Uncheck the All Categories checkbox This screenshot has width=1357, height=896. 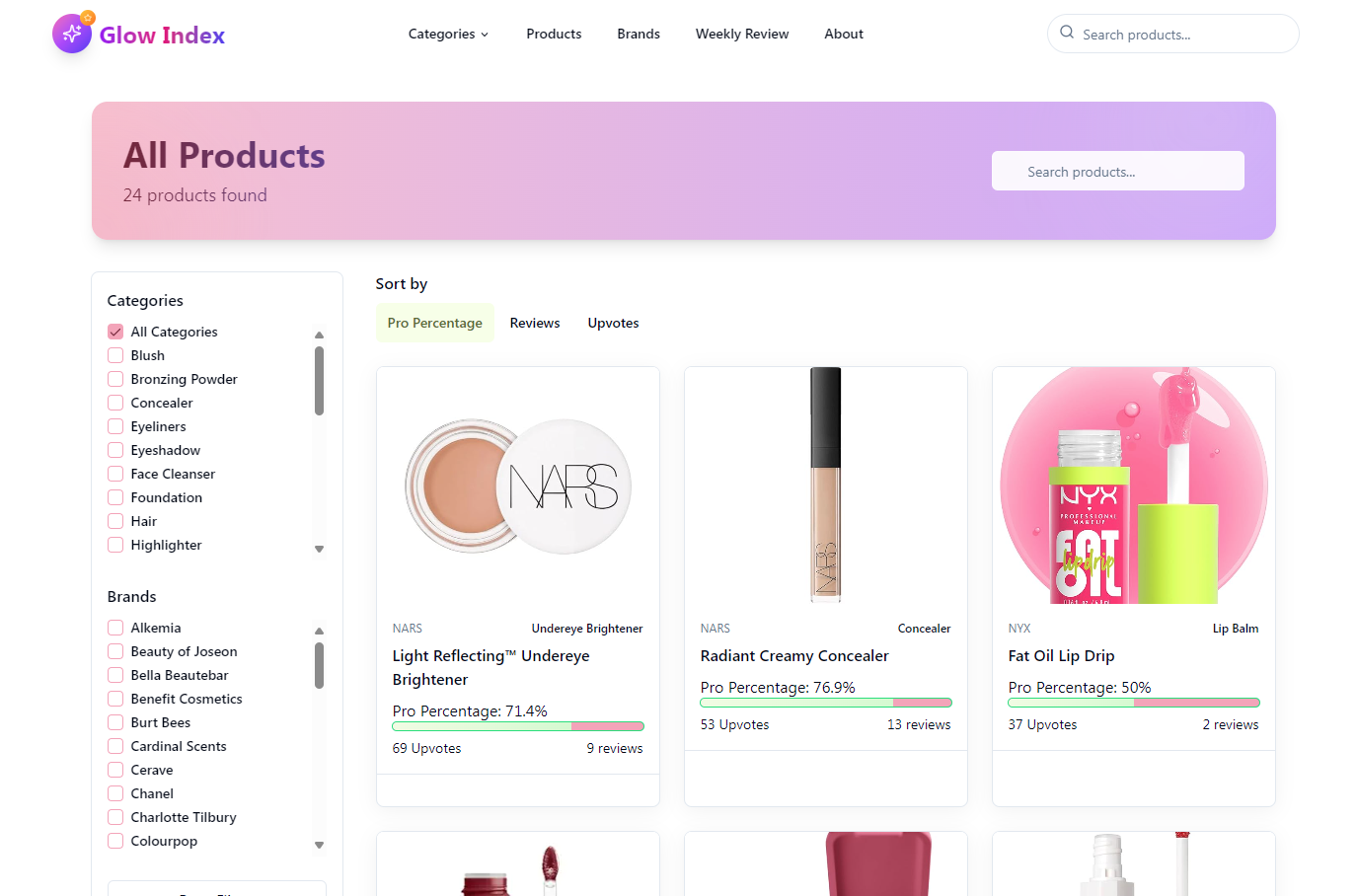pyautogui.click(x=115, y=332)
